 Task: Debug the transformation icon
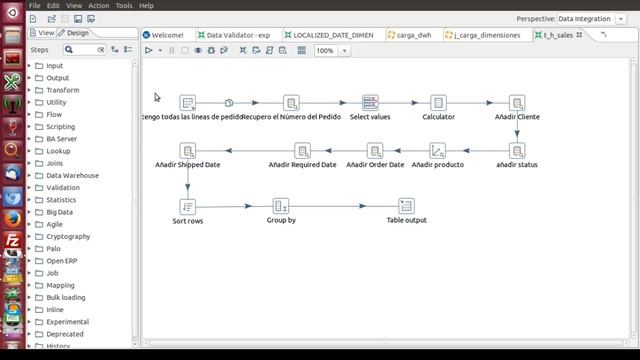(211, 51)
